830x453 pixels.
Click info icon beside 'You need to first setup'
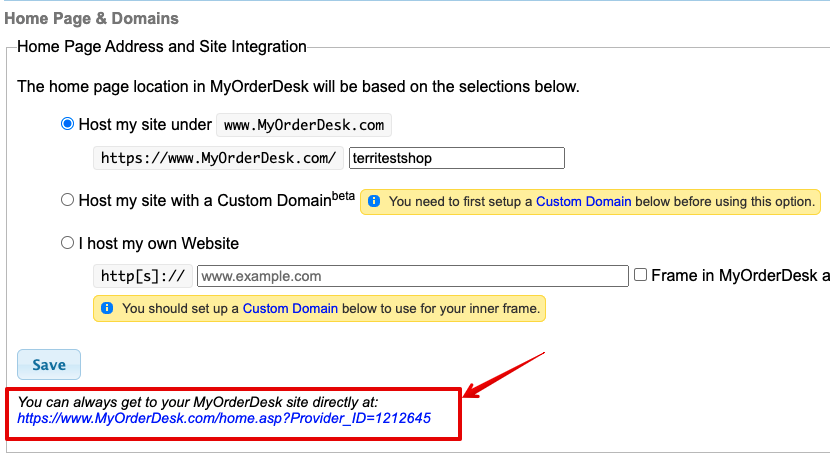[374, 201]
